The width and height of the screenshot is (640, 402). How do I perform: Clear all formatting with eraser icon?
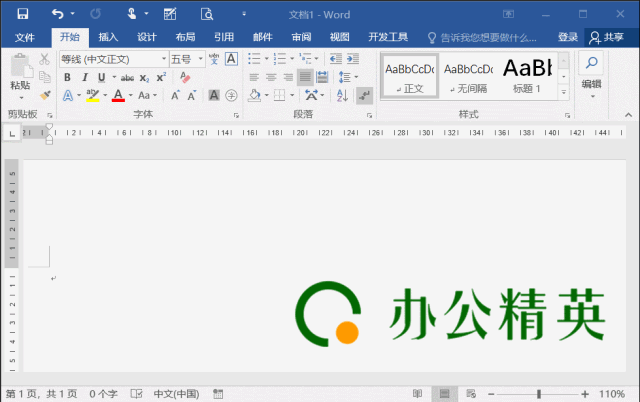pyautogui.click(x=185, y=77)
